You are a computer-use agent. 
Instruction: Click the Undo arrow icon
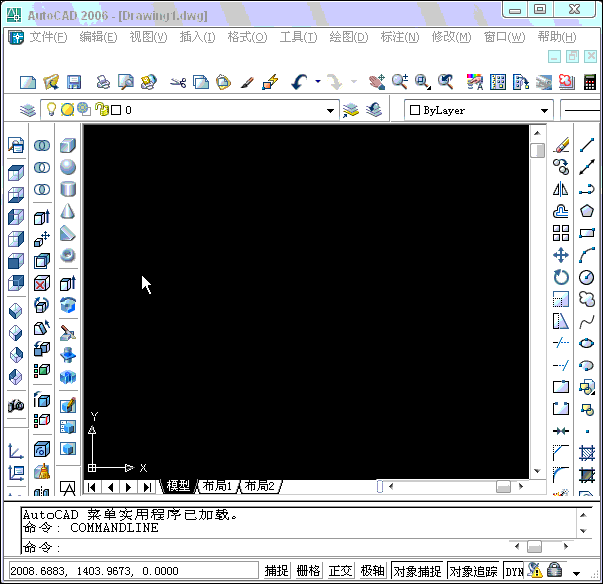pos(300,82)
